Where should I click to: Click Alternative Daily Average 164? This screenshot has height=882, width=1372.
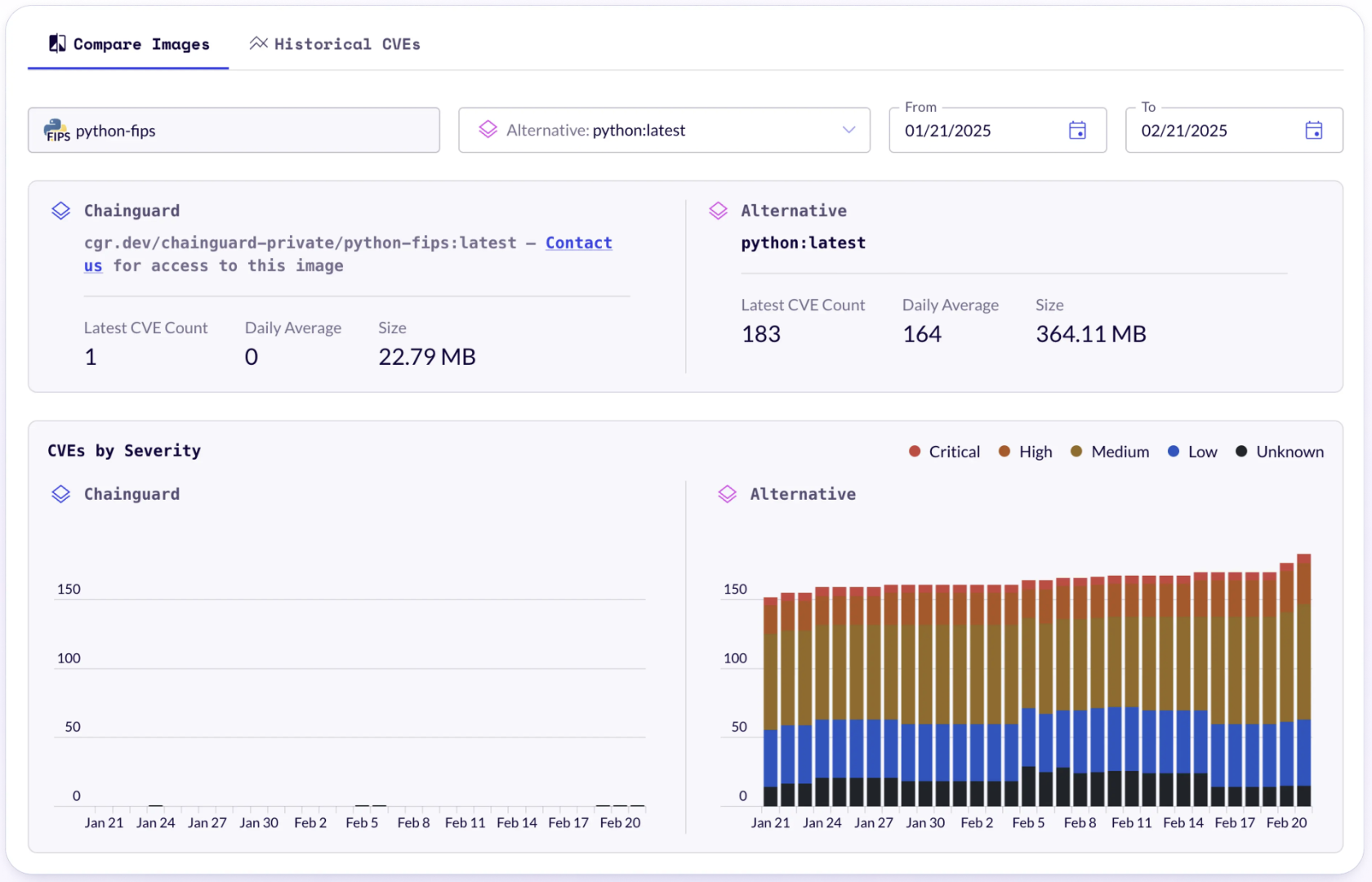click(x=922, y=334)
